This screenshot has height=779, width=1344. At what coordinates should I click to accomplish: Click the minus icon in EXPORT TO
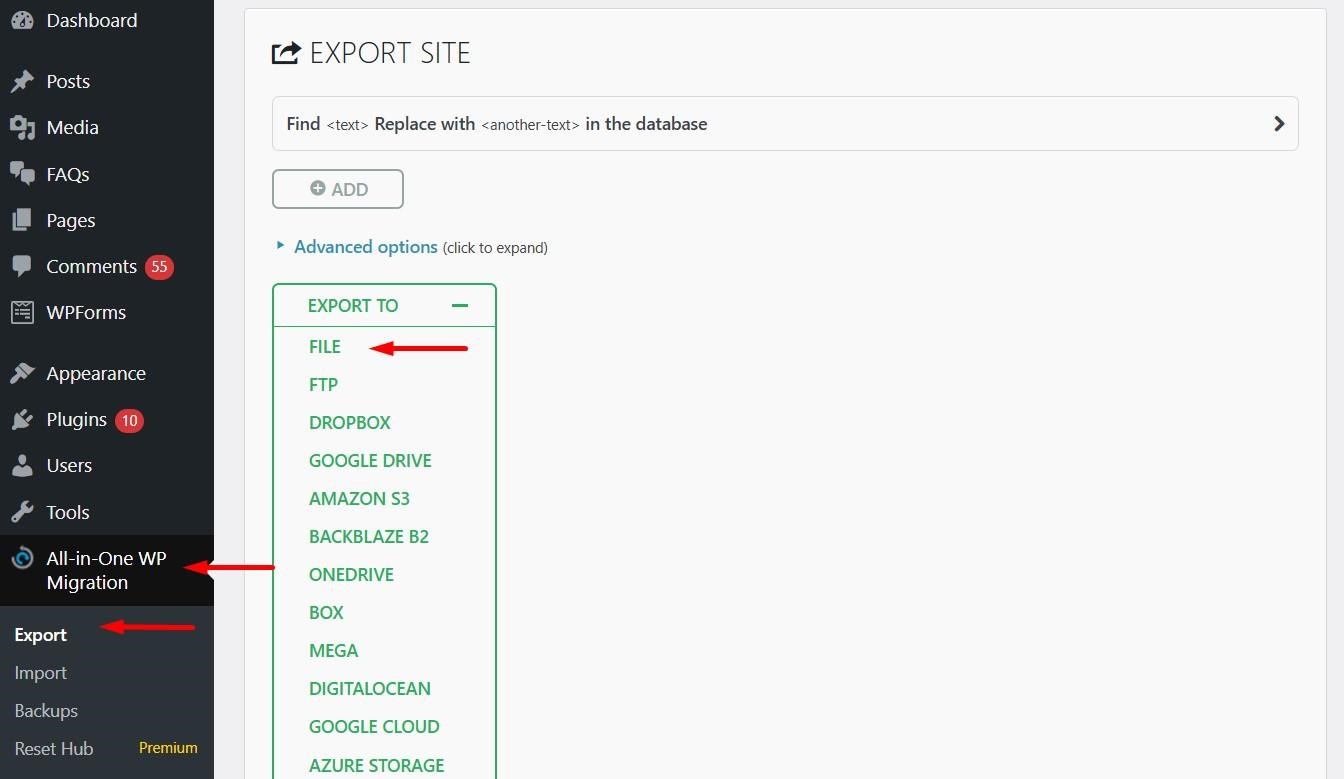(460, 305)
